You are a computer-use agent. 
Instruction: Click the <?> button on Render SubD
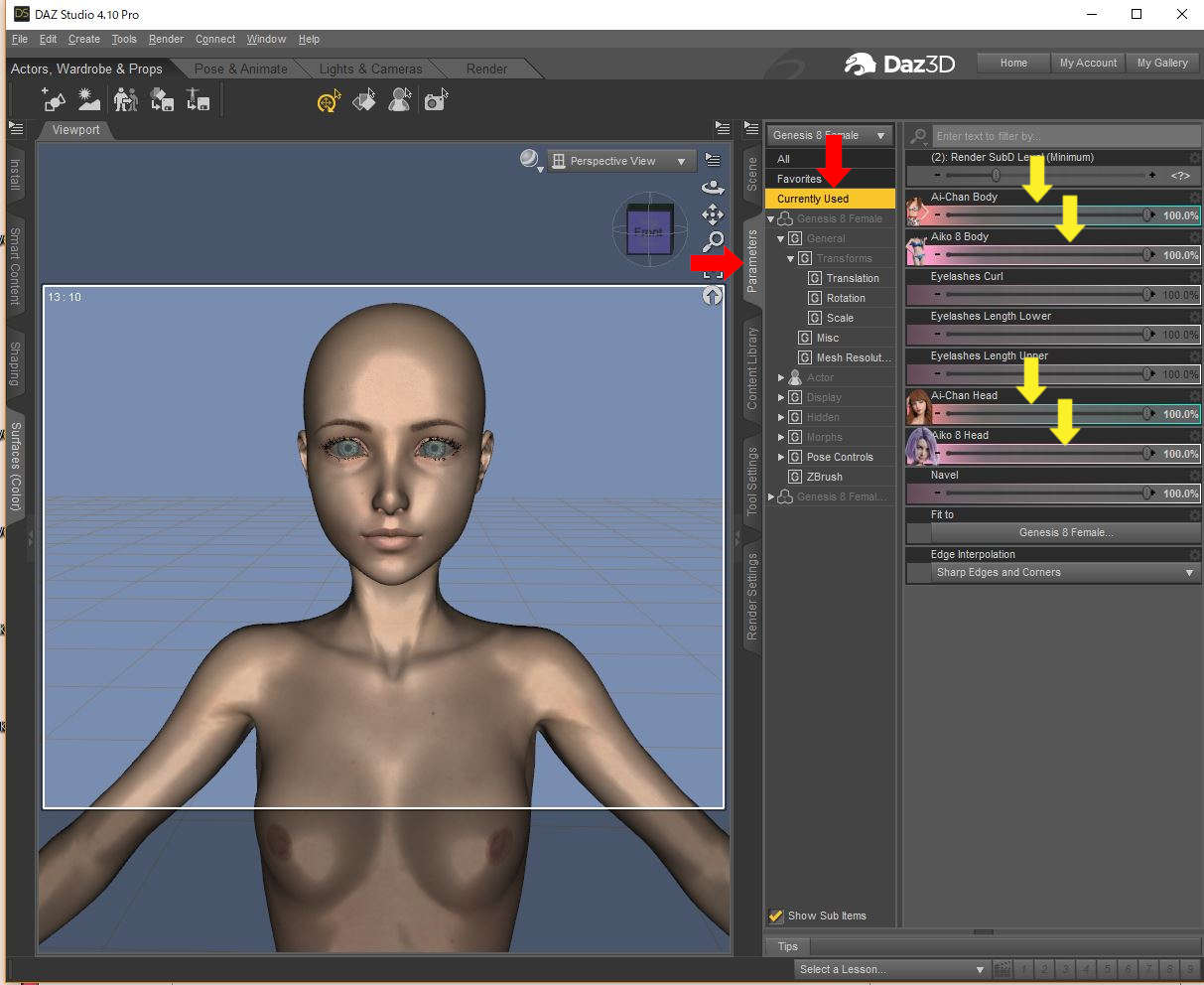[1180, 176]
